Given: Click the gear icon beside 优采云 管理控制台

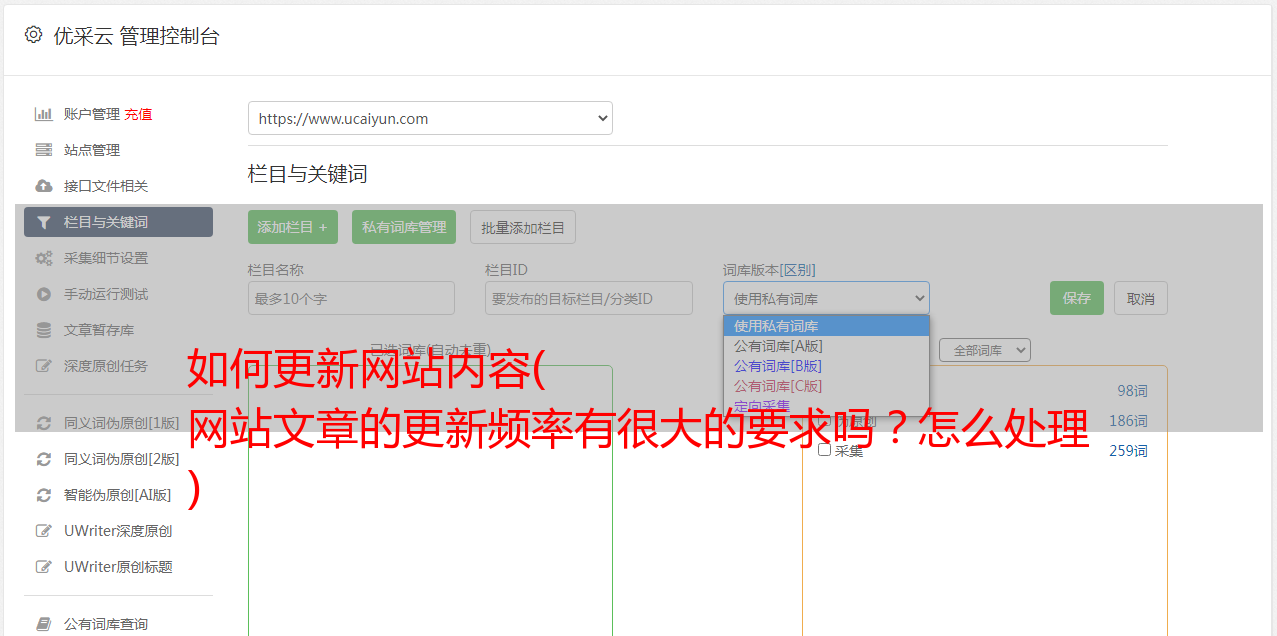Looking at the screenshot, I should click(33, 35).
